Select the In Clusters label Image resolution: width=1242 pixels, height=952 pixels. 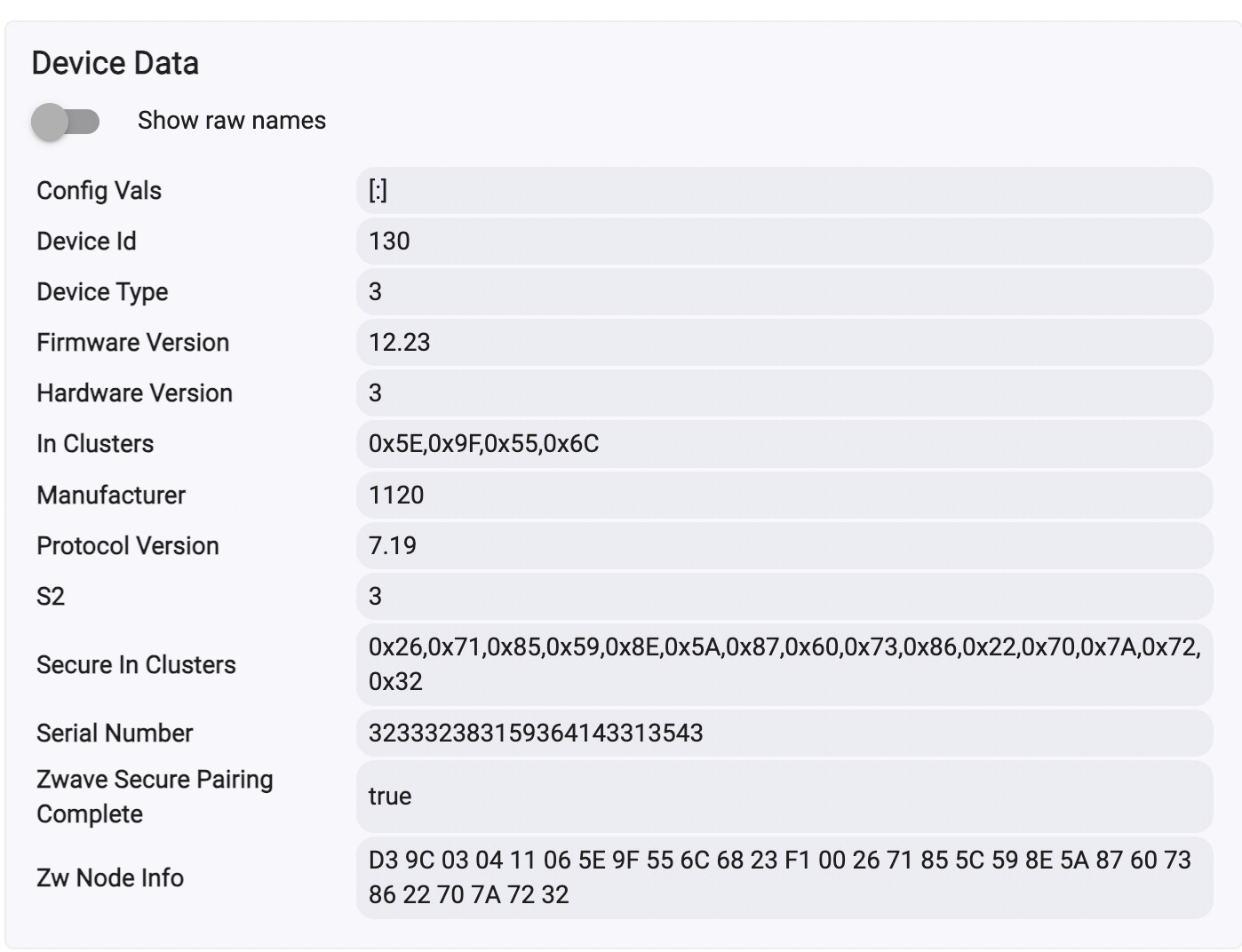(x=95, y=443)
